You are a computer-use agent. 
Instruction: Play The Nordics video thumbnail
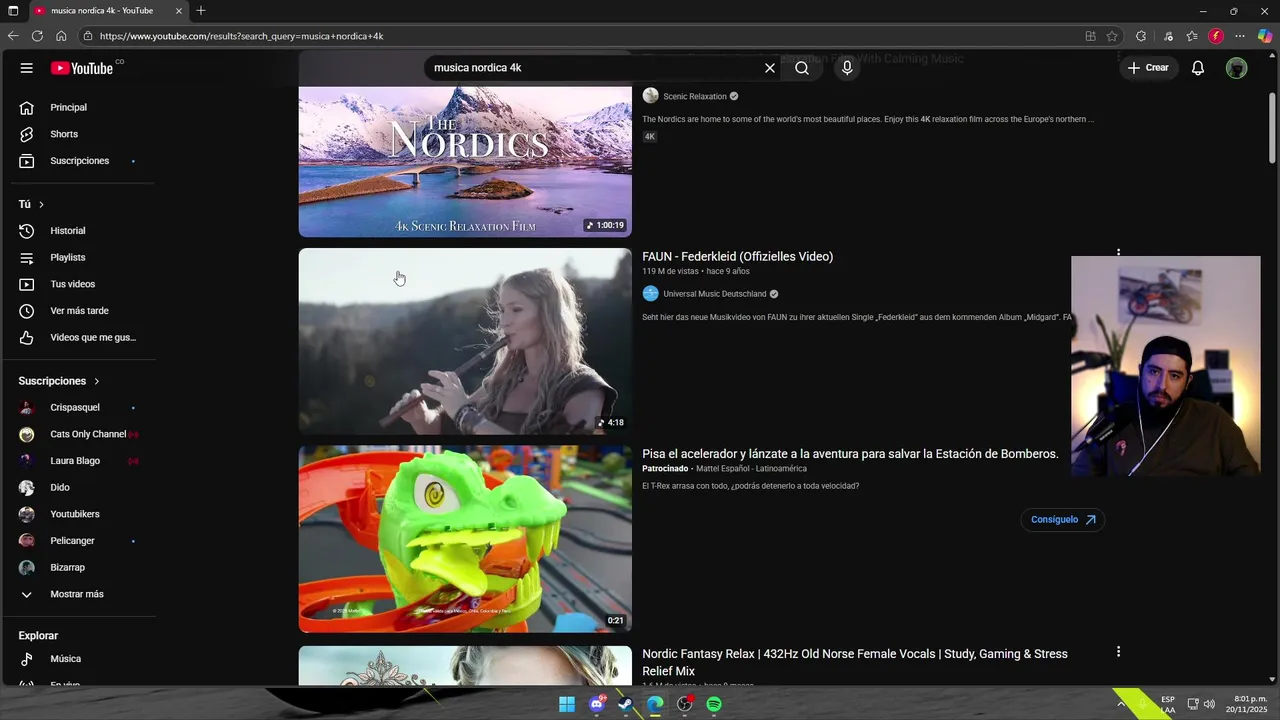tap(465, 162)
